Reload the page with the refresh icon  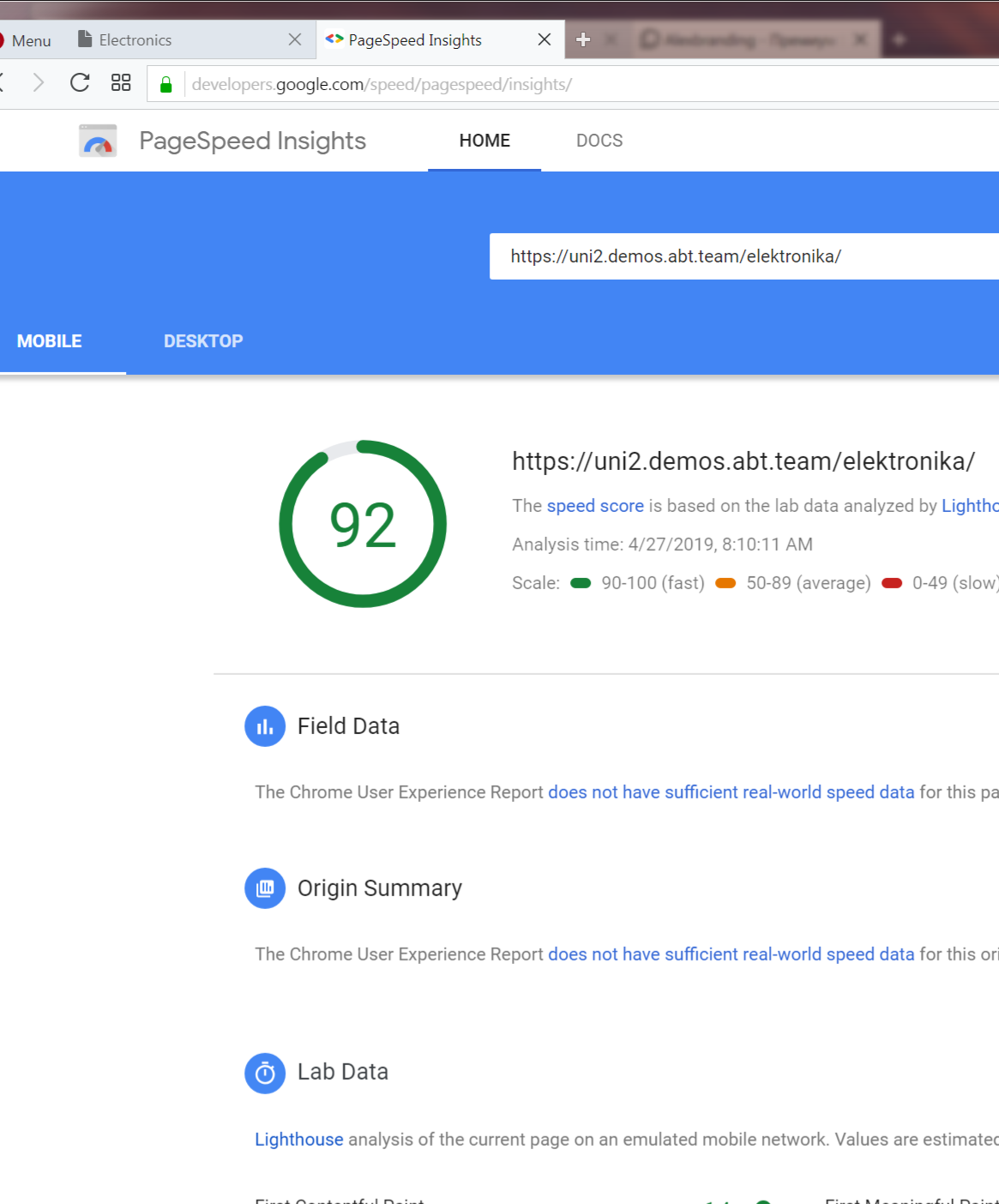pos(80,83)
